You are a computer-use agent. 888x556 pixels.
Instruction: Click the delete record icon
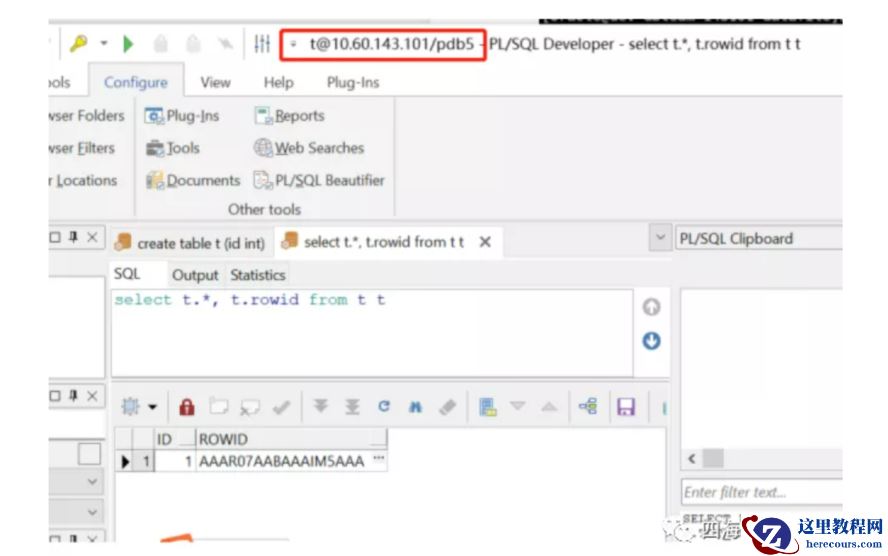click(x=250, y=407)
